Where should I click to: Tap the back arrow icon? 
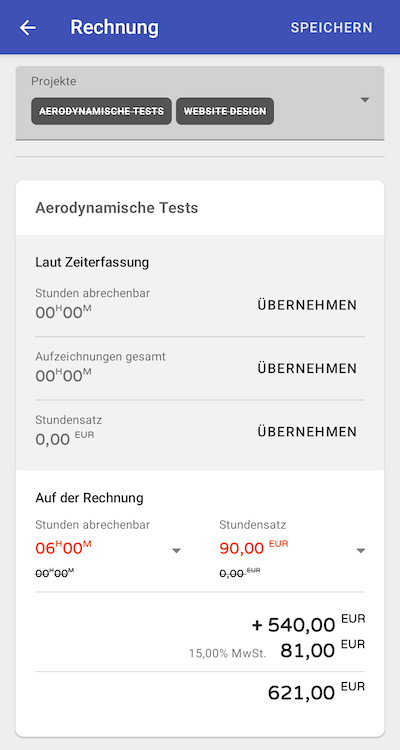click(28, 27)
